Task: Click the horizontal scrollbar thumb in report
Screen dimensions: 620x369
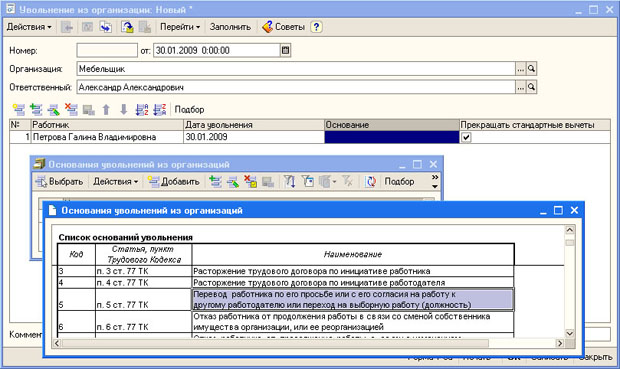Action: click(x=275, y=343)
